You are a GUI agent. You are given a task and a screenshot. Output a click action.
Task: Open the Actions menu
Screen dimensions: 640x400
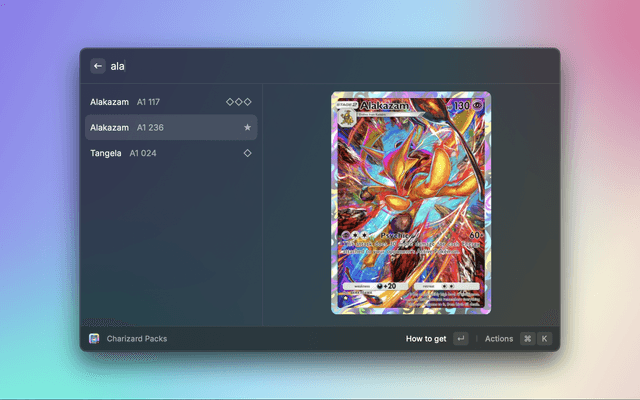click(x=498, y=339)
